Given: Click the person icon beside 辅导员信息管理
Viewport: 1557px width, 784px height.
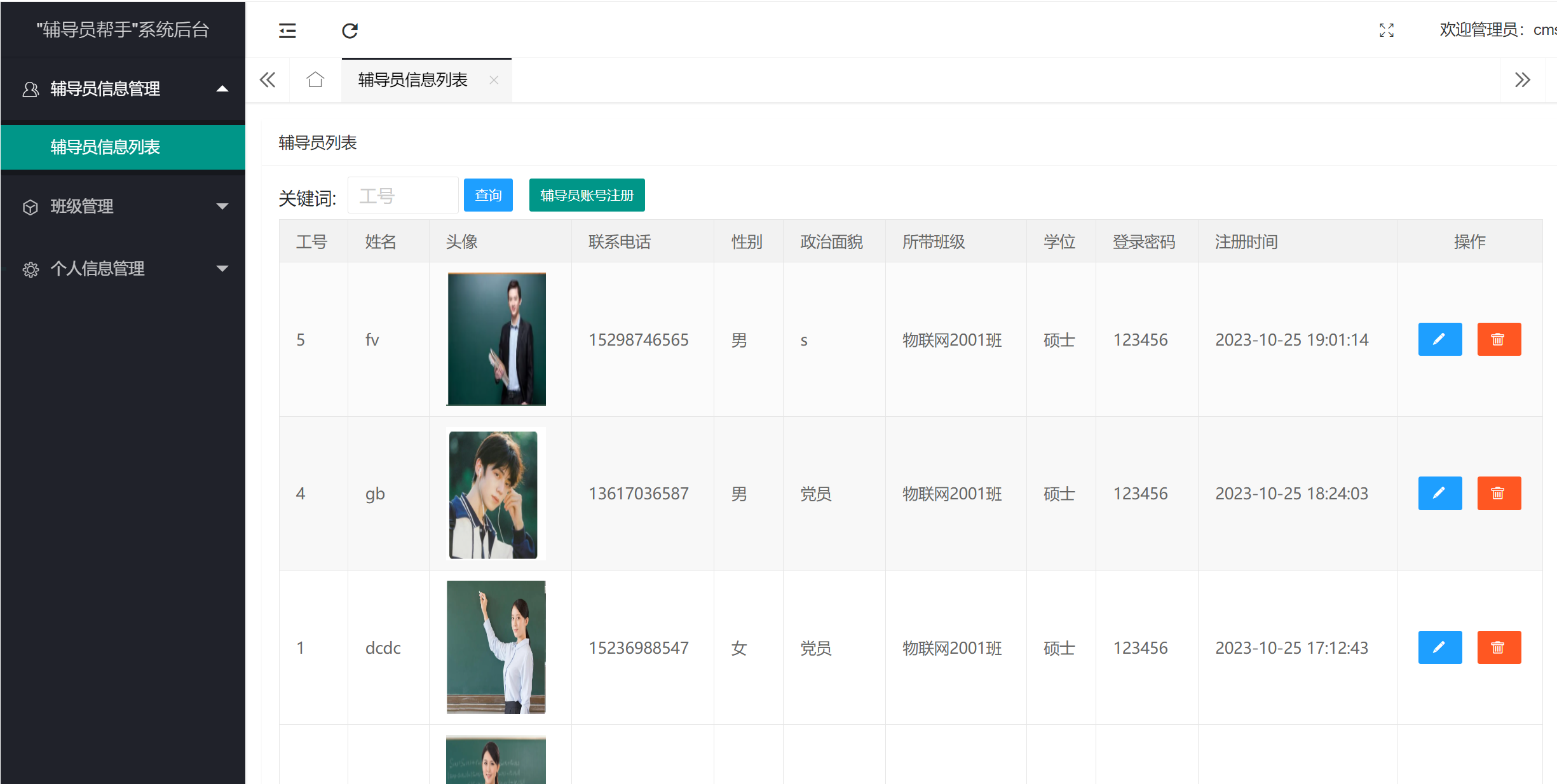Looking at the screenshot, I should click(30, 89).
